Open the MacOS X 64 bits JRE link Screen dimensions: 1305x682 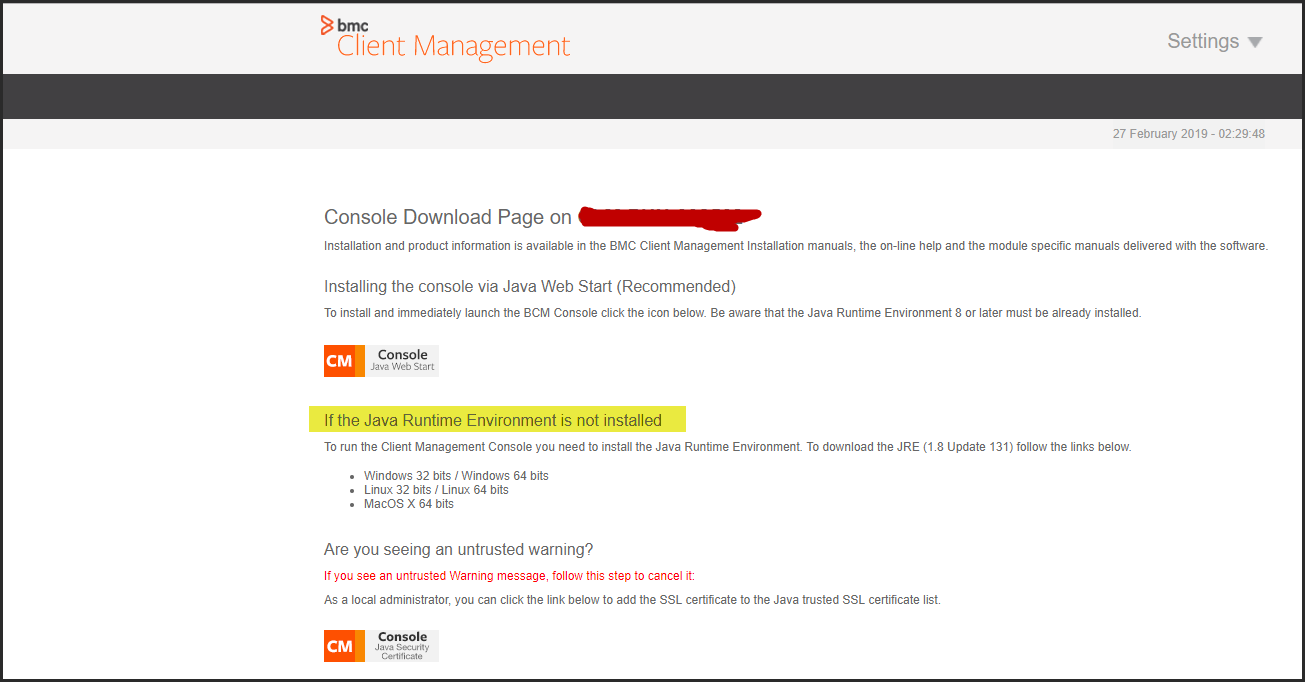(409, 504)
